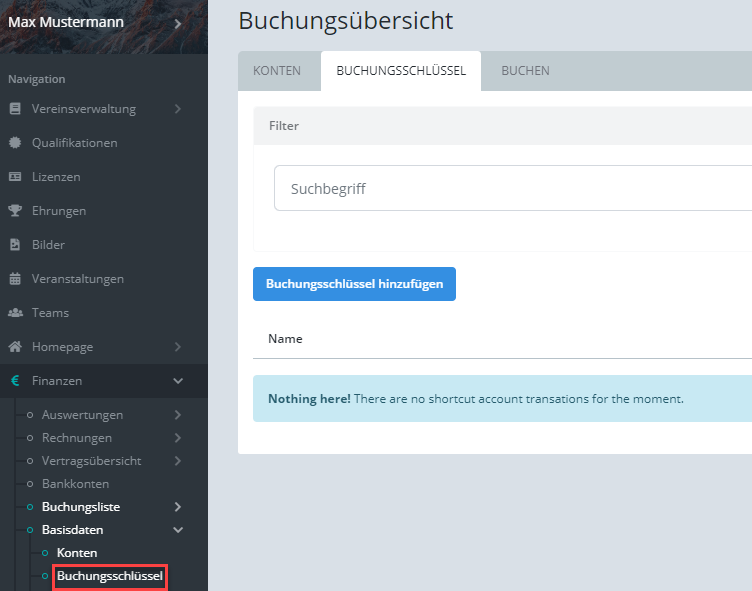Select Konten under Basisdaten
Screen dimensions: 752x591
tap(77, 553)
